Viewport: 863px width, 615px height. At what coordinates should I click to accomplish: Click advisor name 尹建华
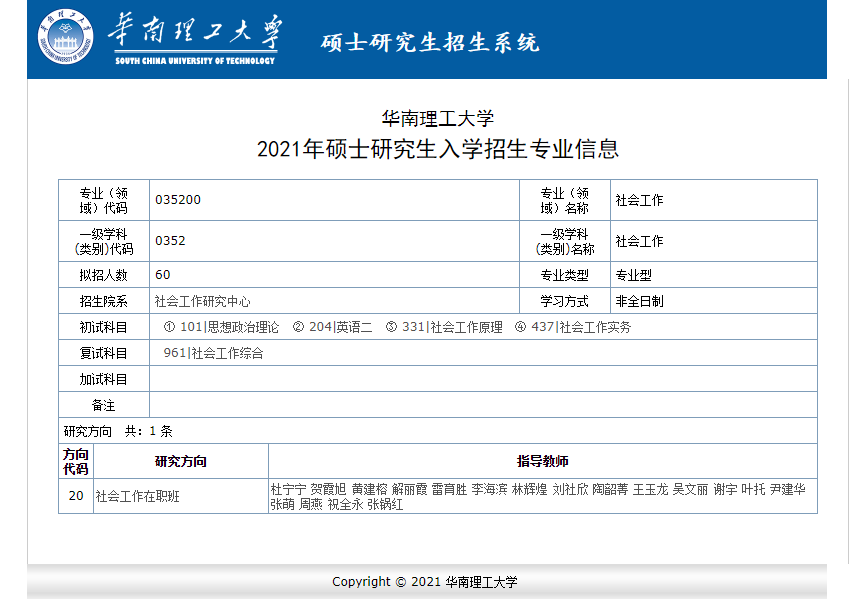click(788, 489)
